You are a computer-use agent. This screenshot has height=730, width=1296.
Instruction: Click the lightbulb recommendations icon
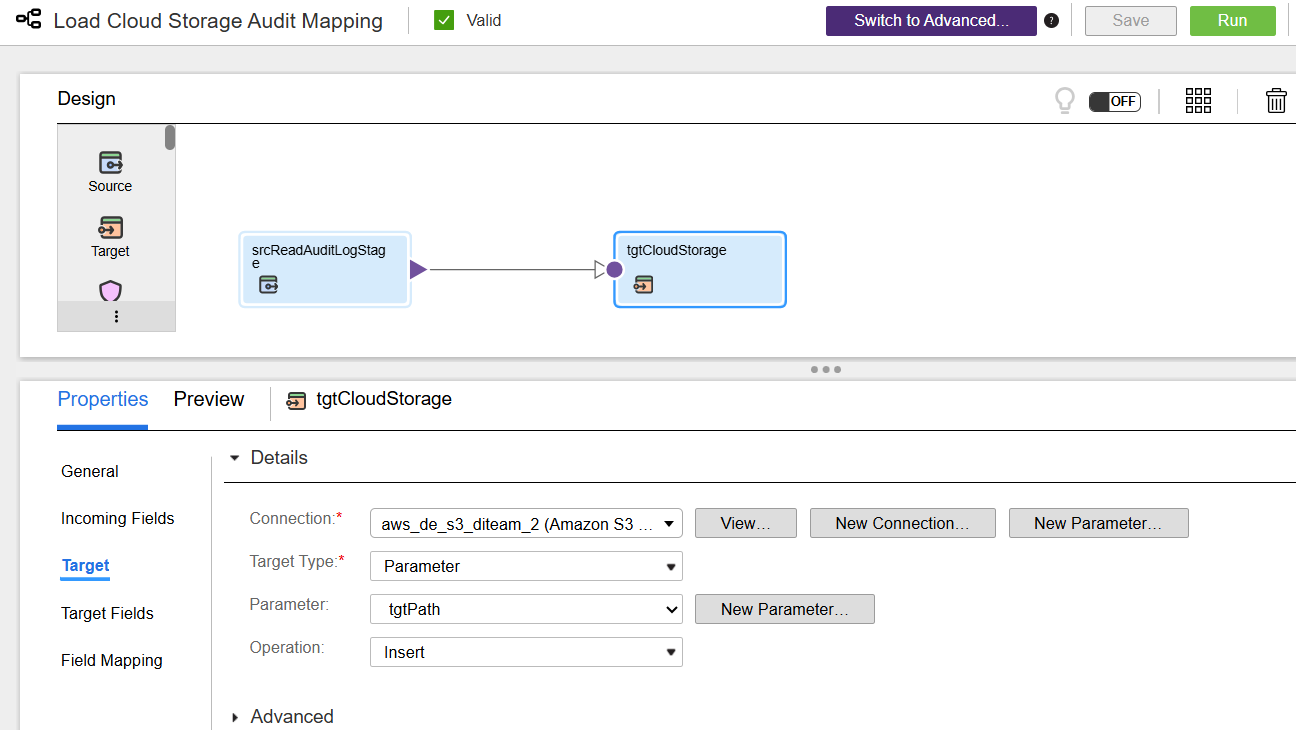tap(1065, 101)
